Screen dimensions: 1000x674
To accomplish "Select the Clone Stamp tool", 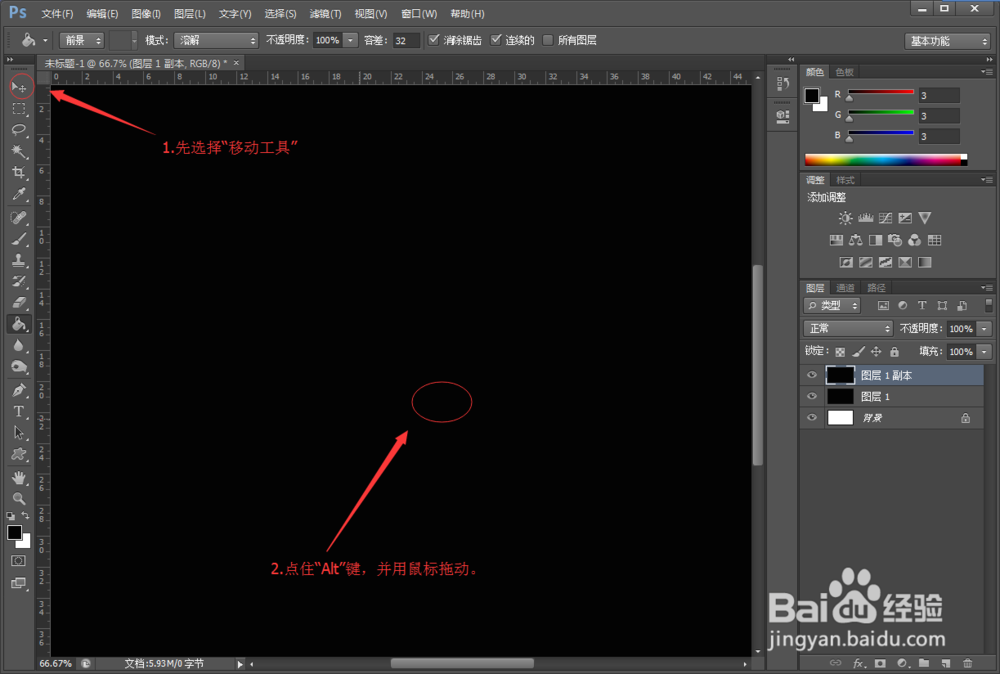I will click(x=20, y=260).
